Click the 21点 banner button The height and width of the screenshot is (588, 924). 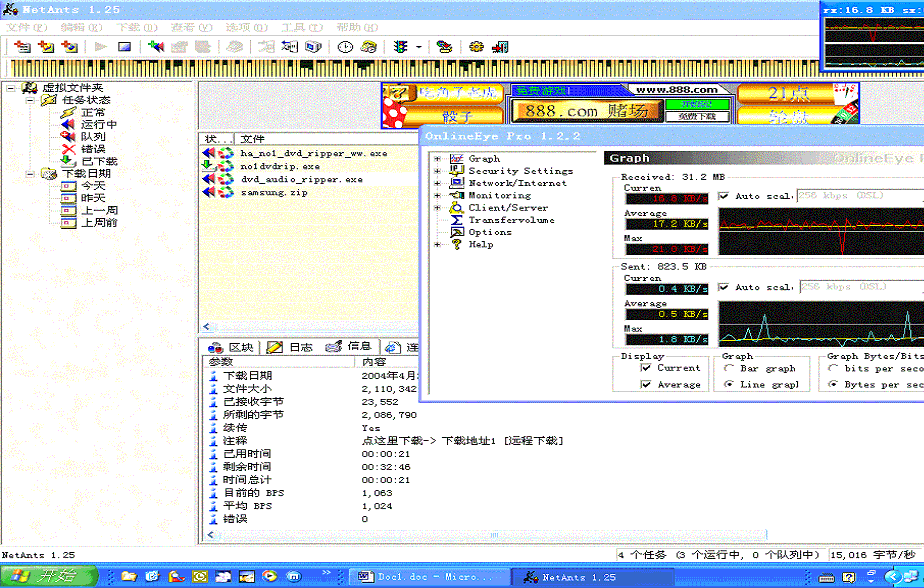point(788,93)
